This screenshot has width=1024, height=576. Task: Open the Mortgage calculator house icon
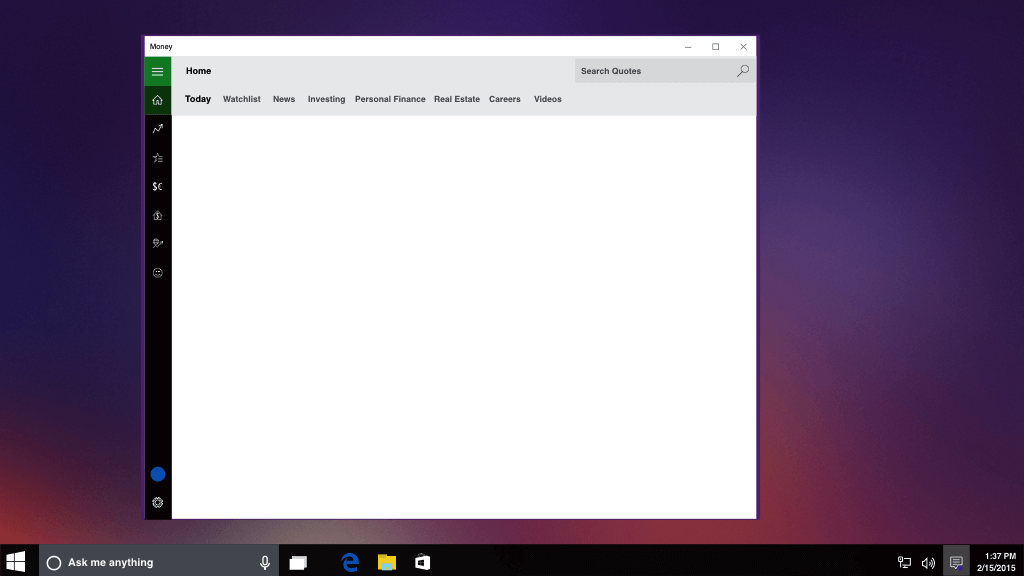click(157, 216)
